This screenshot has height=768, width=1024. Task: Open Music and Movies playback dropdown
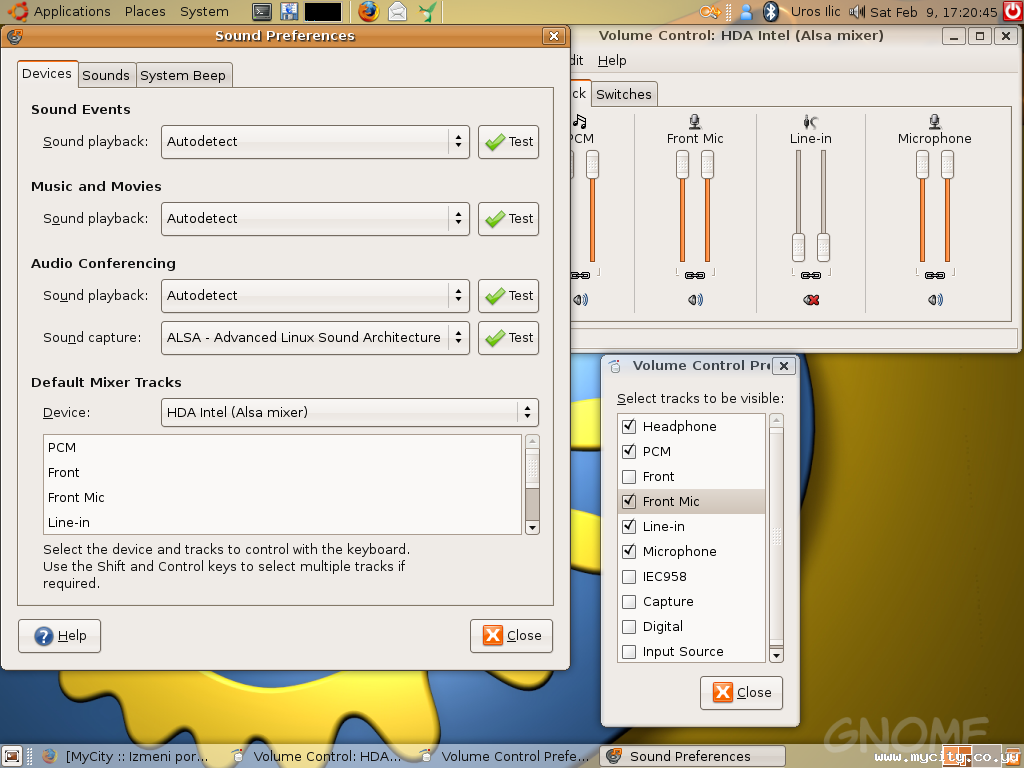(x=315, y=219)
